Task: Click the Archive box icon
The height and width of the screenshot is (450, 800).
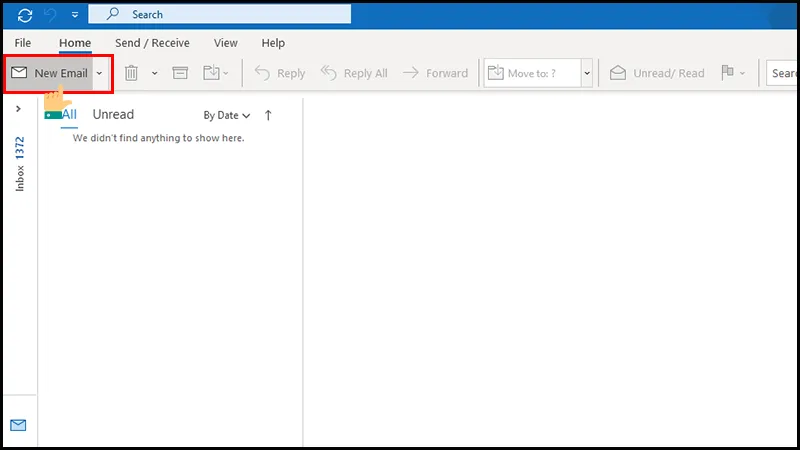Action: tap(180, 73)
